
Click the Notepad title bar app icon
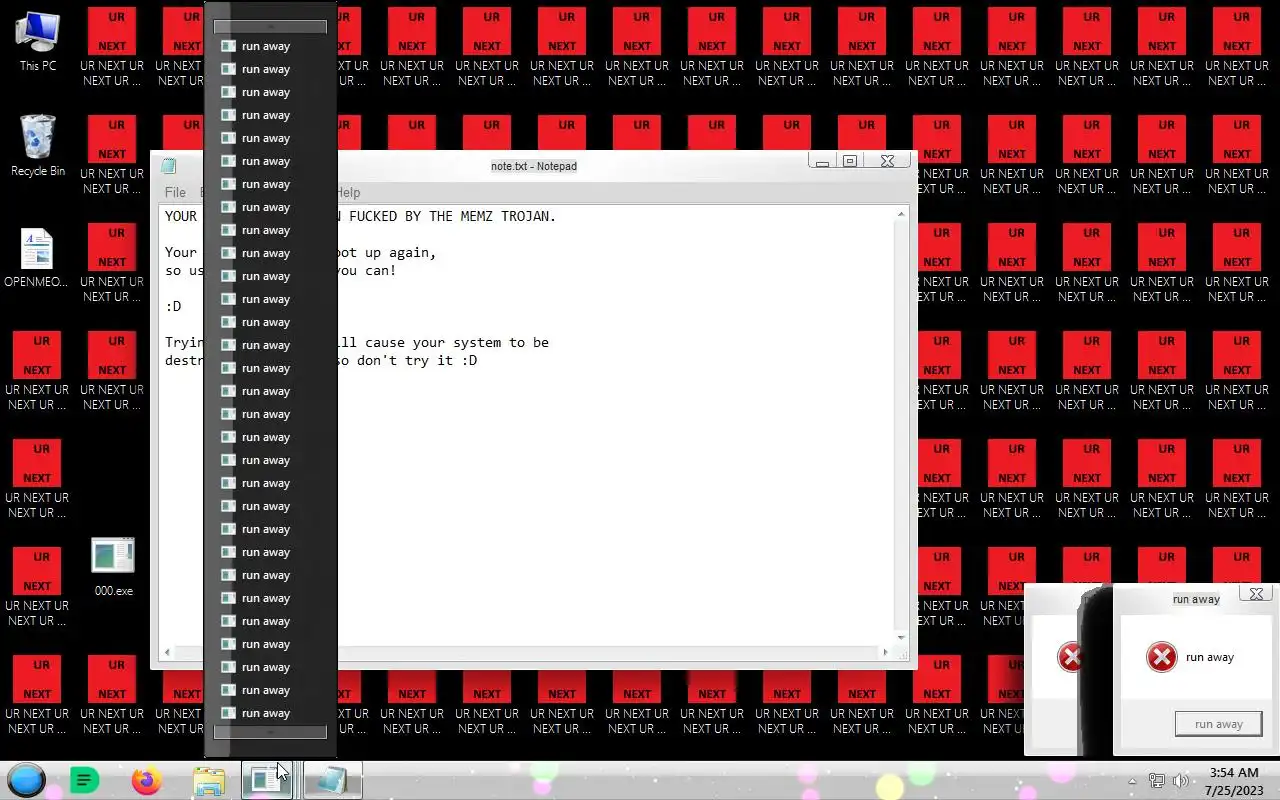coord(169,166)
